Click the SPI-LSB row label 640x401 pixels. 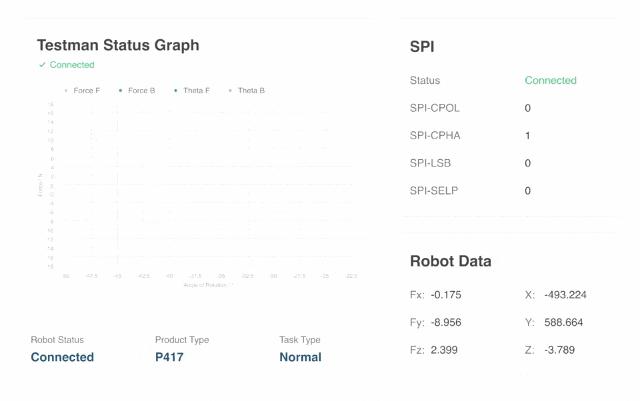[433, 163]
